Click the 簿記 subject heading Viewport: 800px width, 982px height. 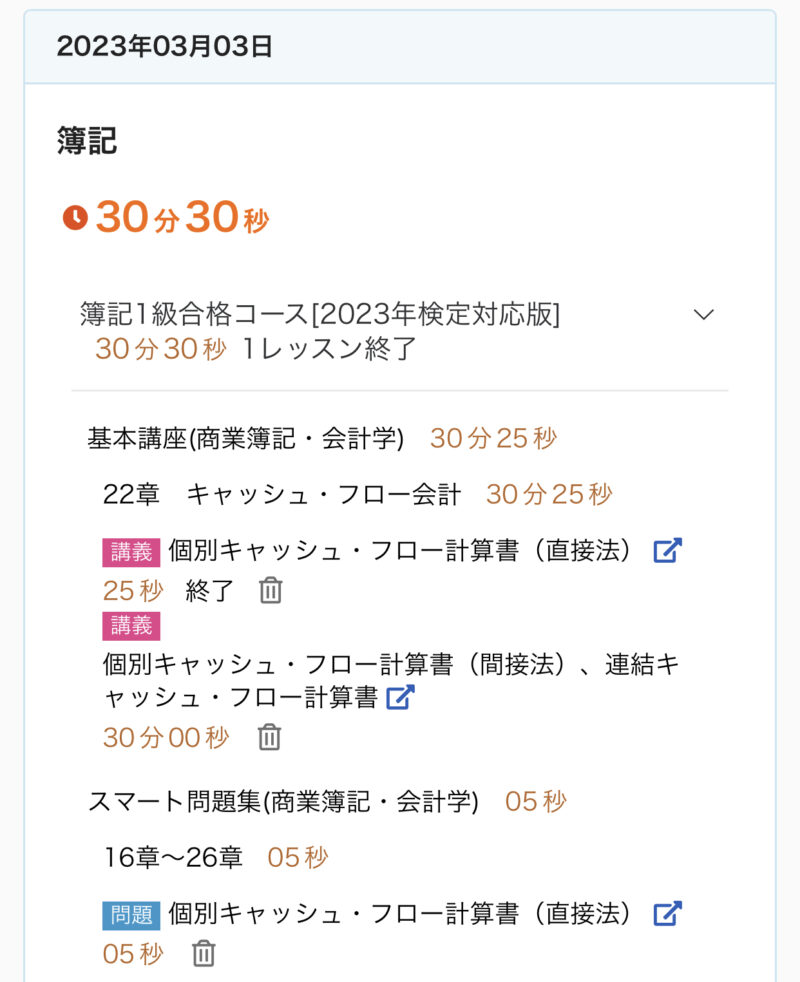pos(87,141)
